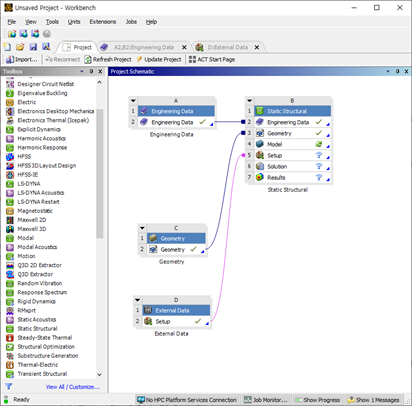Pick the Electric analysis system icon
412x406 pixels.
(x=10, y=102)
